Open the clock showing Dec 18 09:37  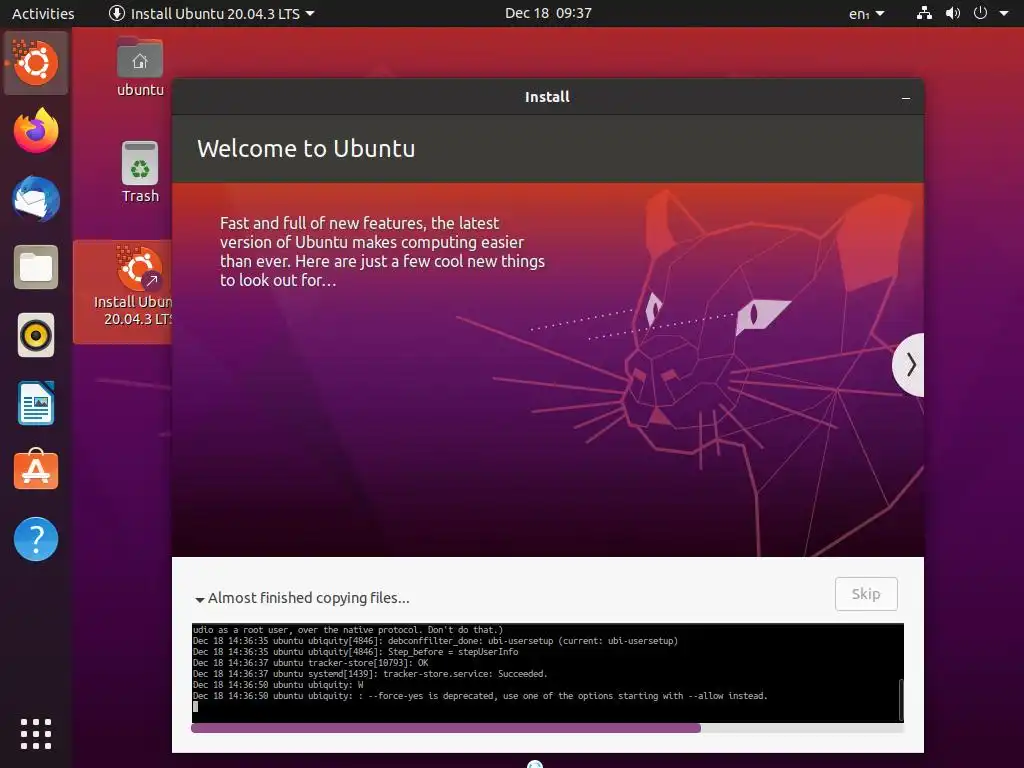[x=548, y=13]
